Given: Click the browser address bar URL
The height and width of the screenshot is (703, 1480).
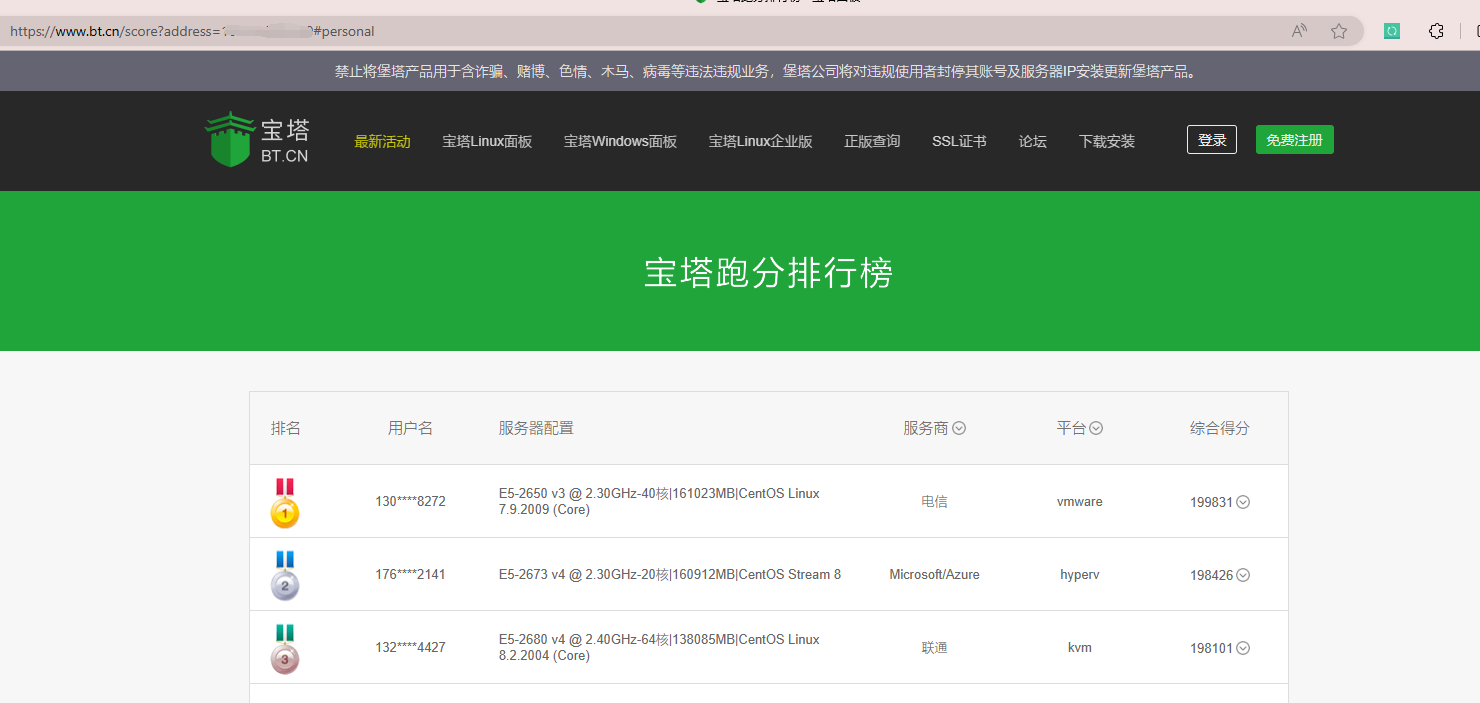Looking at the screenshot, I should (x=191, y=31).
